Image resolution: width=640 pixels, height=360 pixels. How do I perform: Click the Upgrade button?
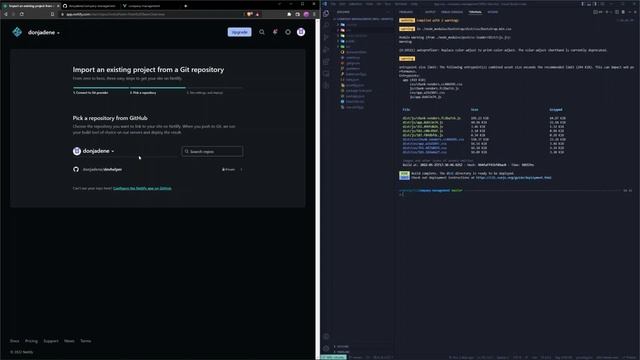pyautogui.click(x=239, y=32)
